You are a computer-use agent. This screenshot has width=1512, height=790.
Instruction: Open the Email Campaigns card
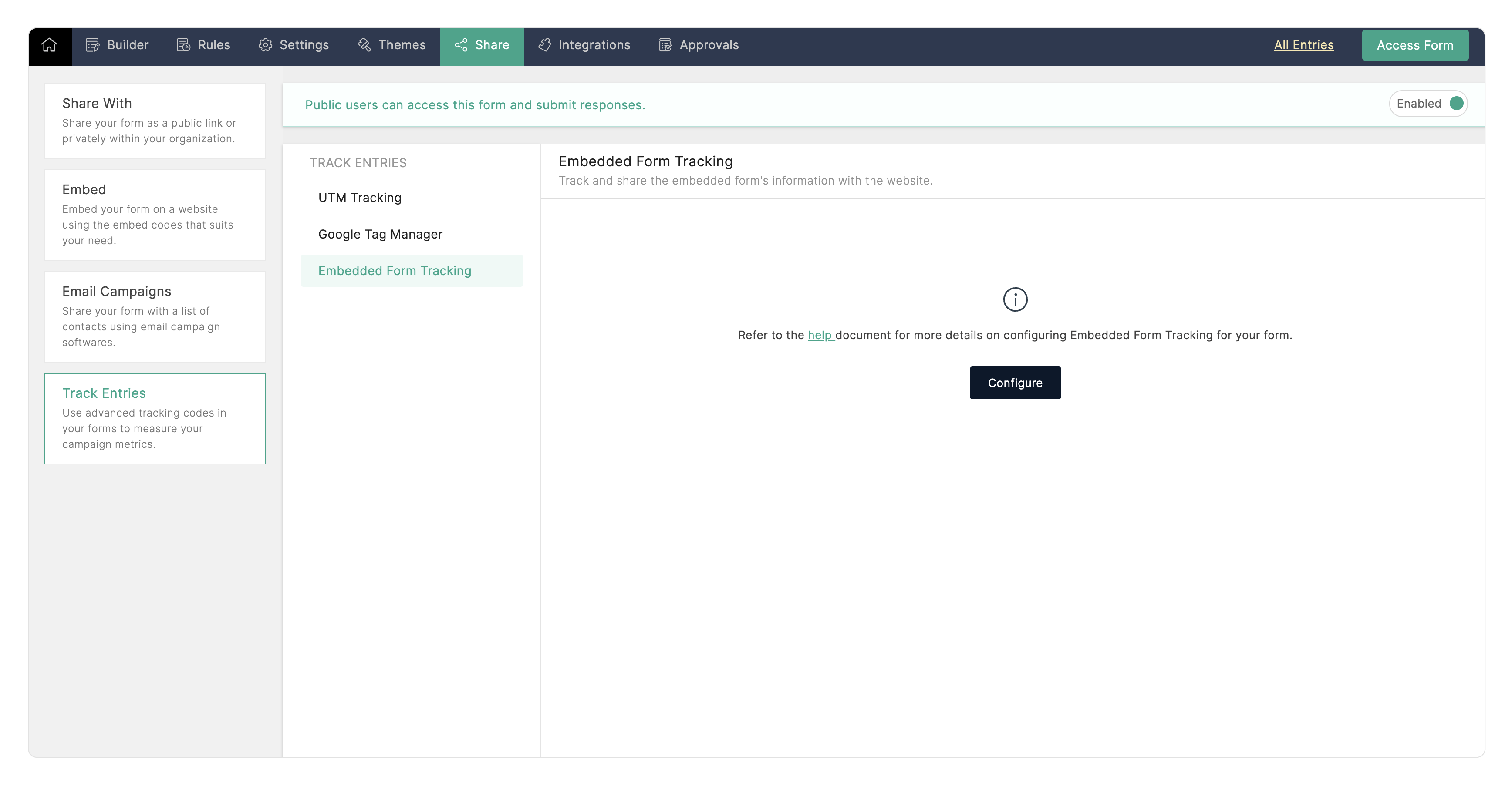click(x=155, y=317)
